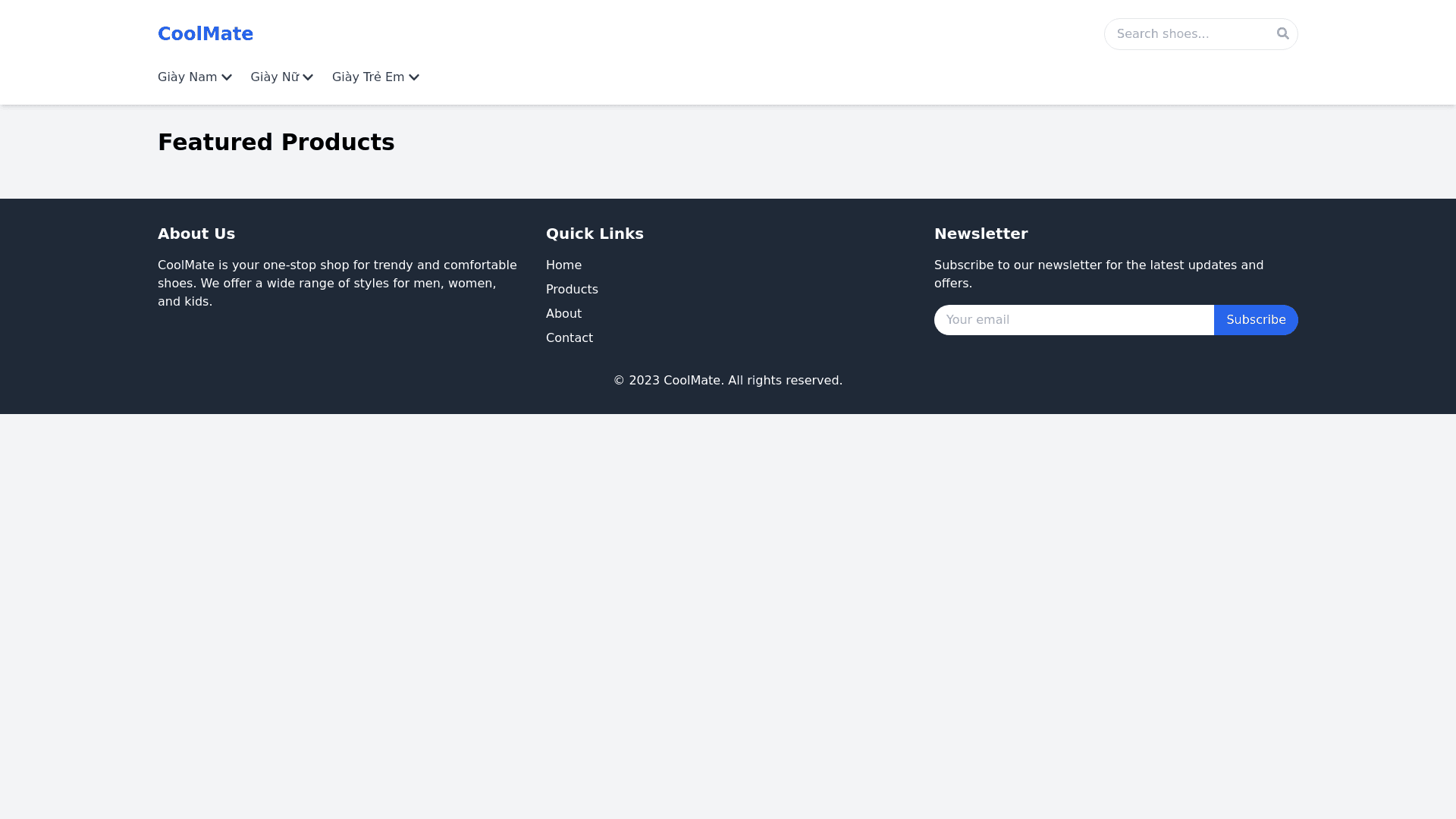Click the Featured Products heading
The width and height of the screenshot is (1456, 819).
[x=276, y=143]
